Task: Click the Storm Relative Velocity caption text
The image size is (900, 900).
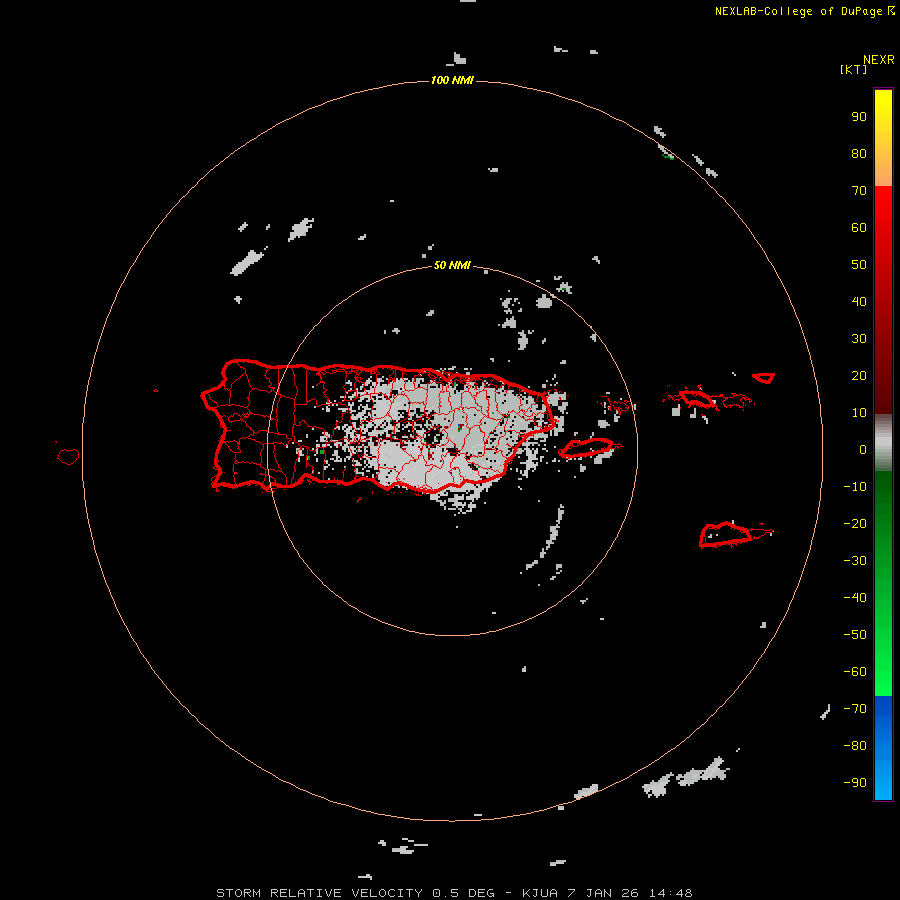Action: (x=454, y=893)
